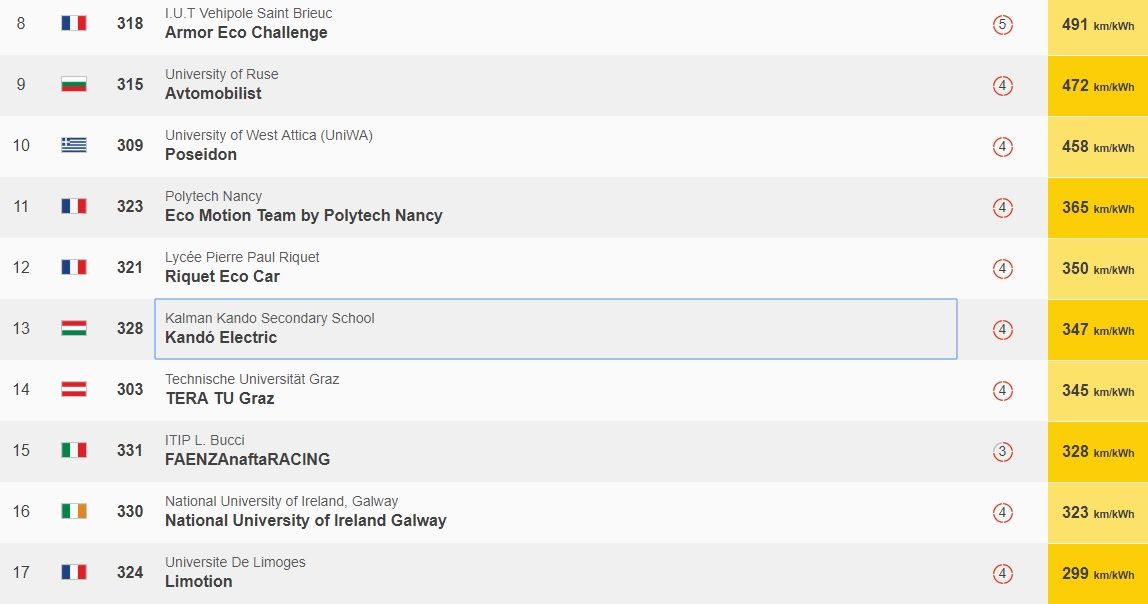Click rank number 10

21,145
